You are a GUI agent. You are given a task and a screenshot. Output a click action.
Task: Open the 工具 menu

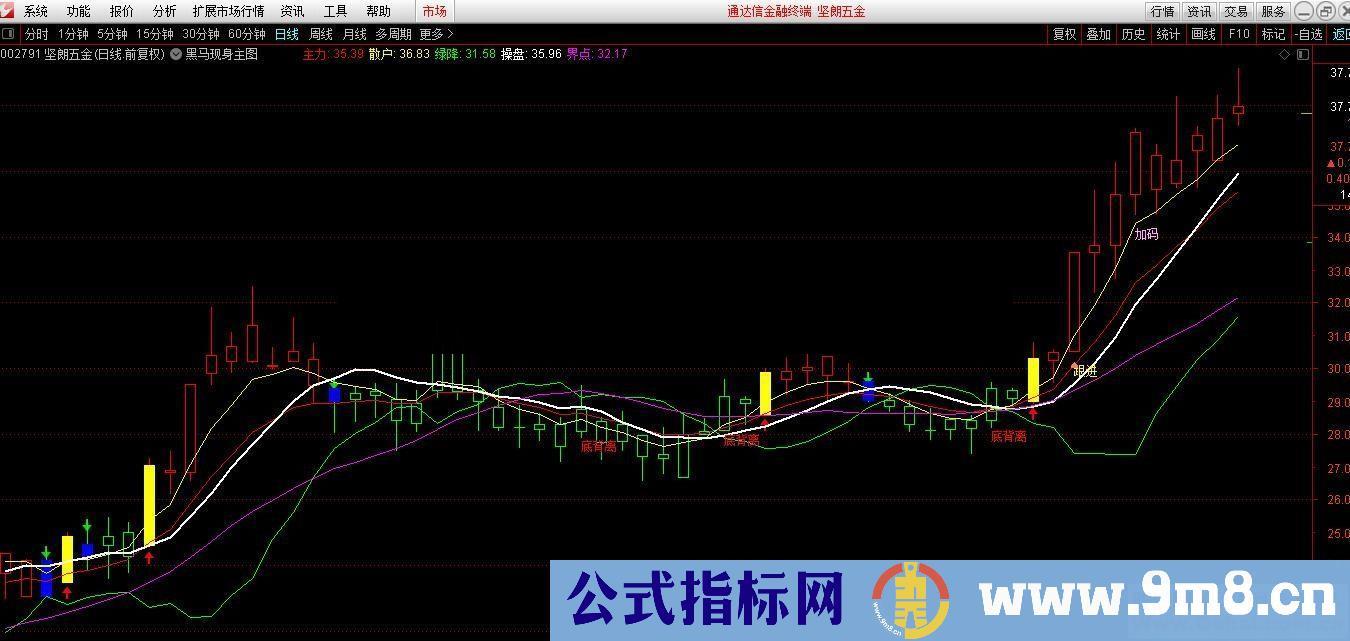(335, 11)
